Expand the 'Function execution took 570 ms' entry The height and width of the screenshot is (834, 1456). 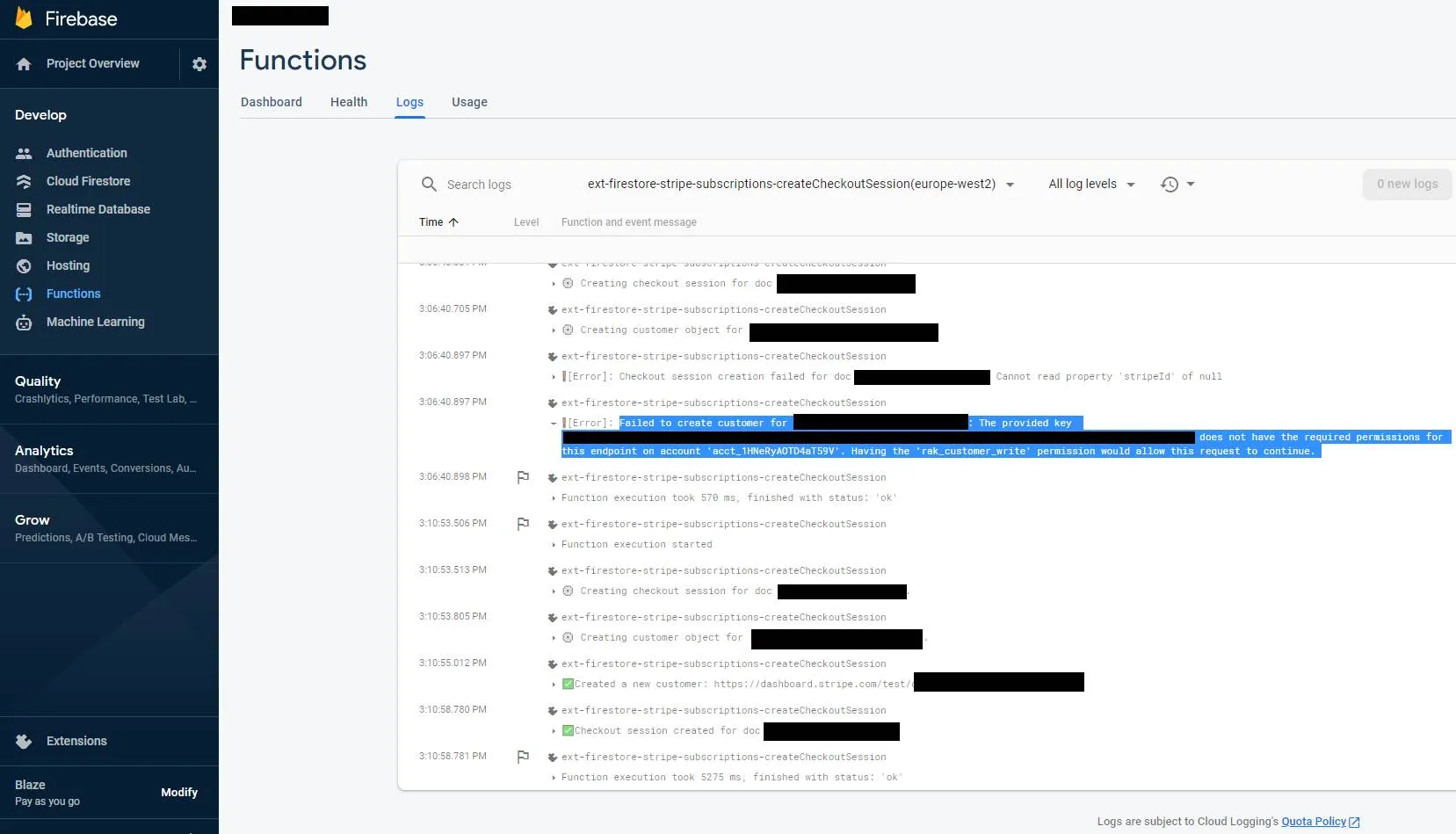pyautogui.click(x=554, y=497)
